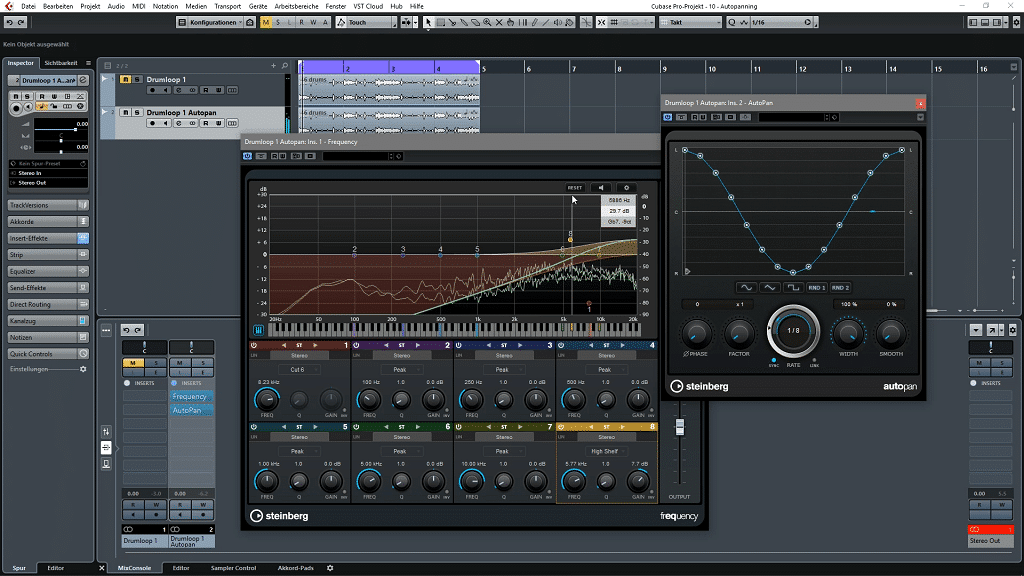Click the RND 1 button in AutoPan
The height and width of the screenshot is (576, 1024).
[816, 287]
